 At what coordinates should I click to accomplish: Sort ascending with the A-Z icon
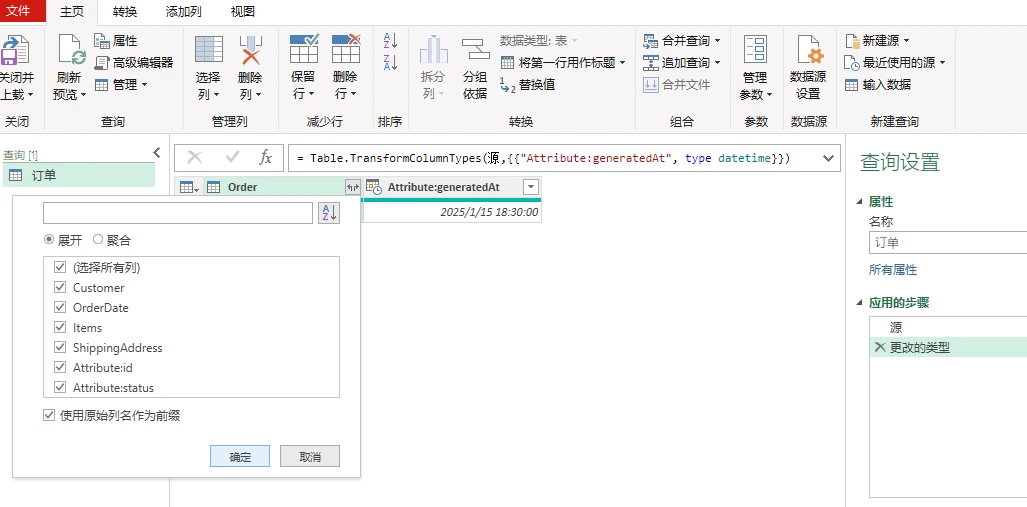(390, 41)
